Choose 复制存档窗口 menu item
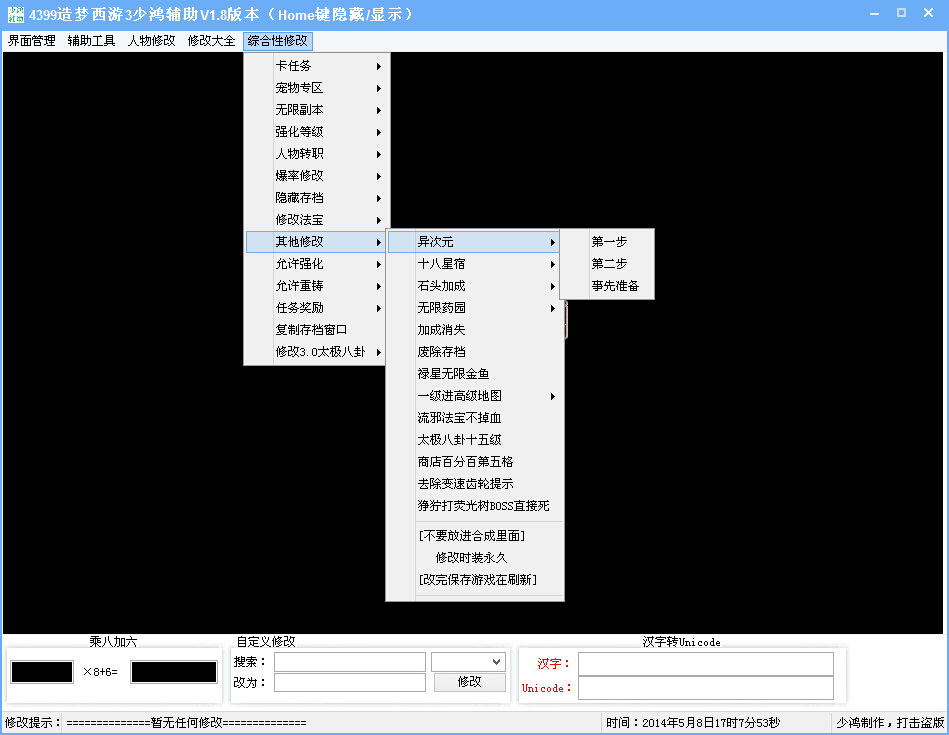 click(x=316, y=330)
